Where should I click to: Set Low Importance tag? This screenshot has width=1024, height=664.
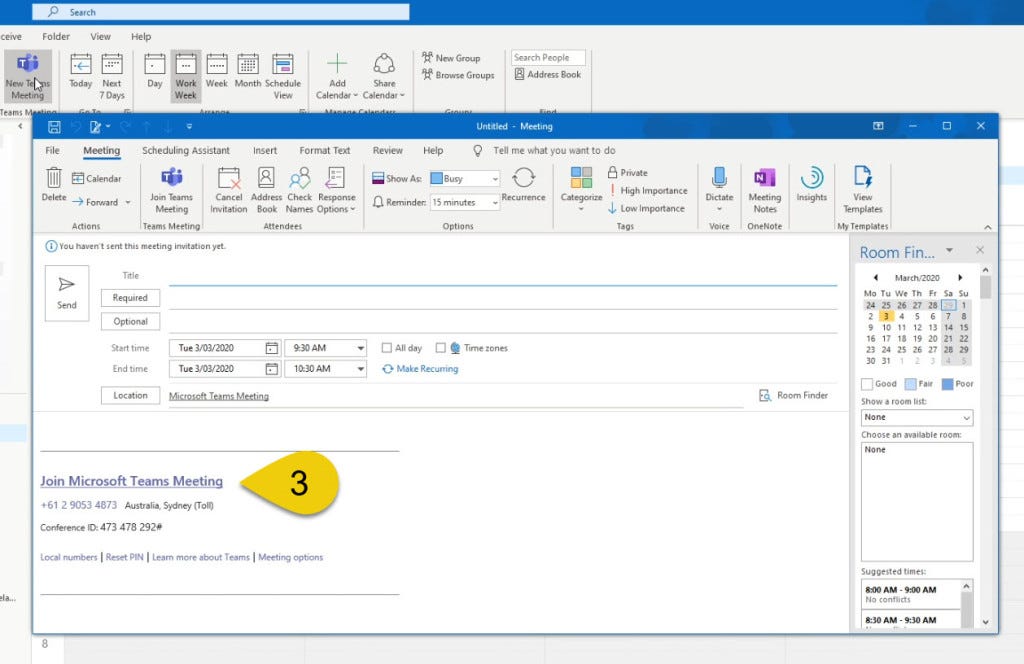tap(646, 208)
